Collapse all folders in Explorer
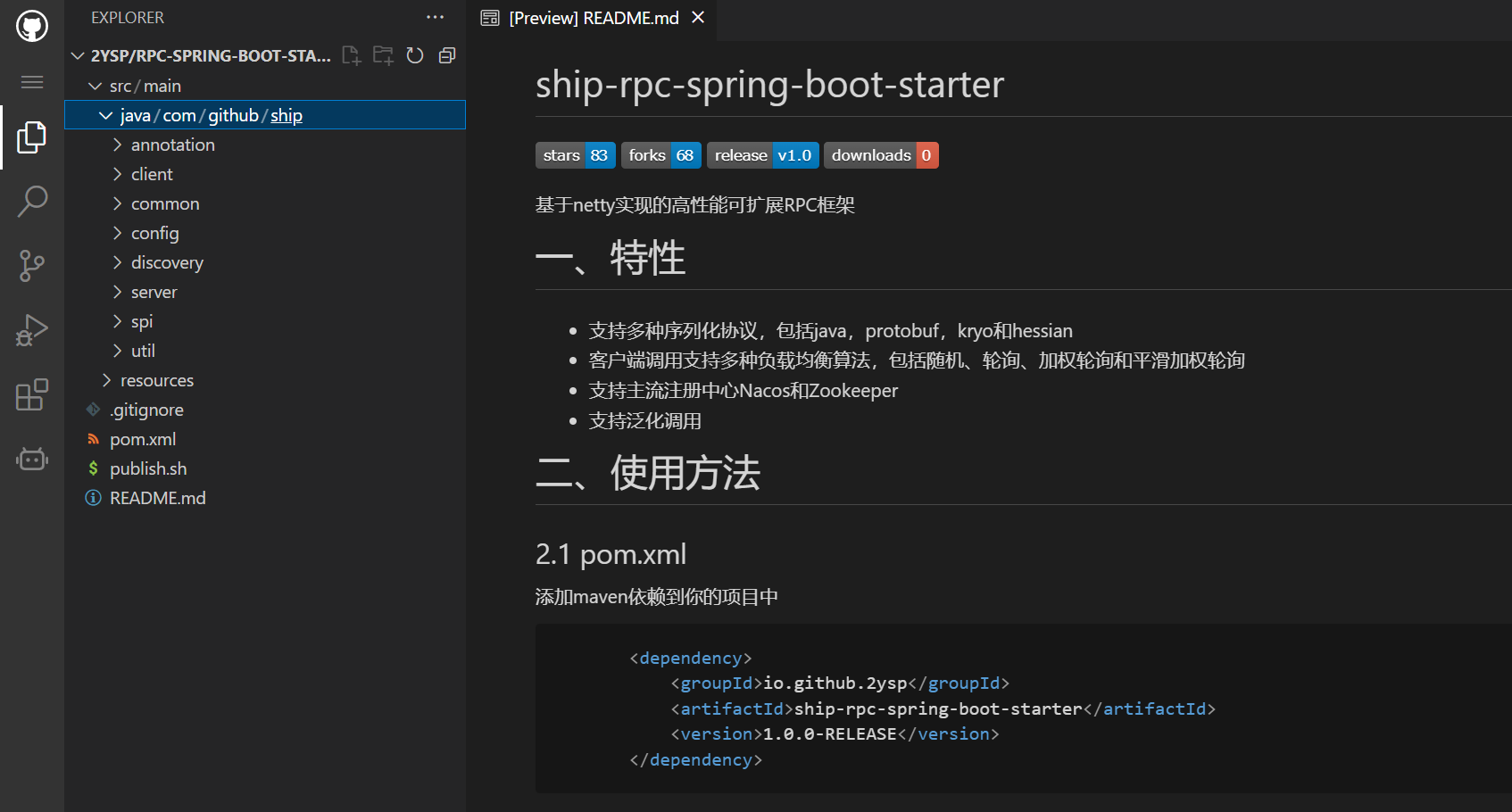 pyautogui.click(x=447, y=55)
